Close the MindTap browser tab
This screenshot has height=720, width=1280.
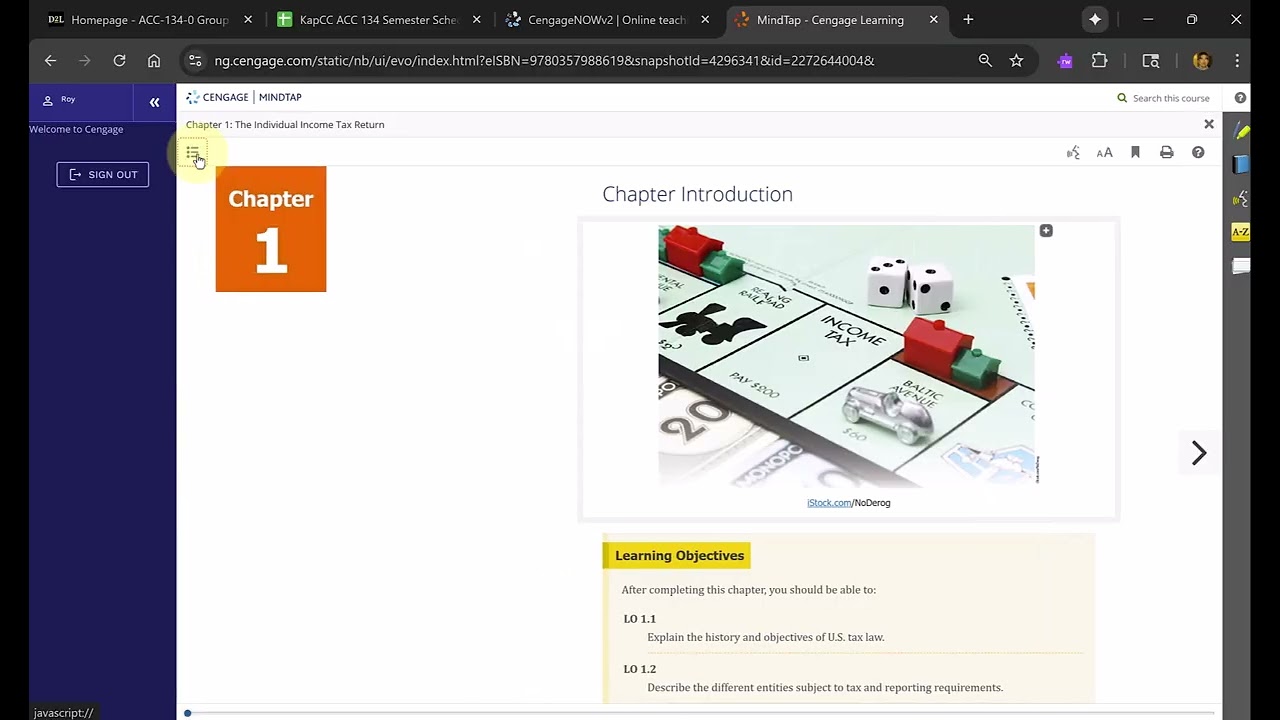tap(934, 20)
